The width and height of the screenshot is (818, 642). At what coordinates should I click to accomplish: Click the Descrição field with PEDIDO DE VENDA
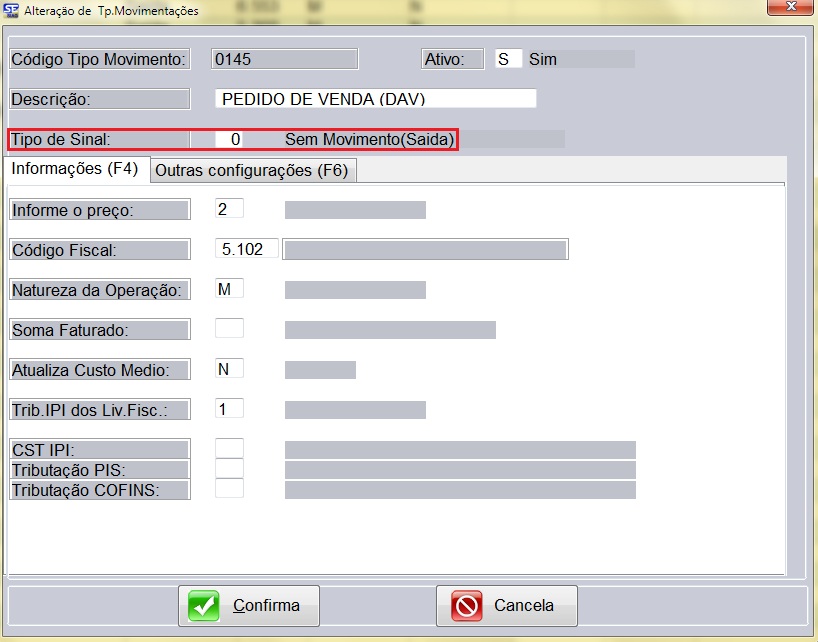coord(375,99)
